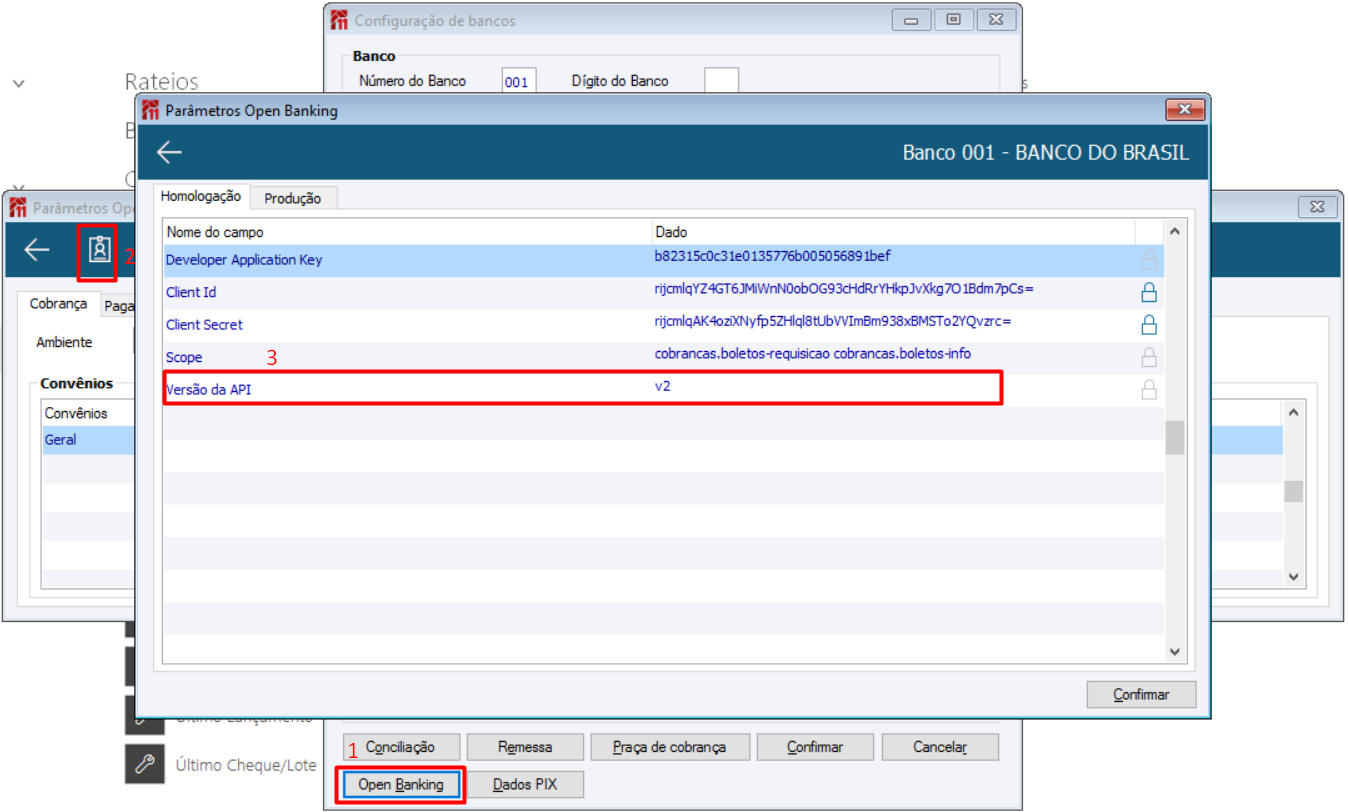The height and width of the screenshot is (812, 1348).
Task: Click the lock icon for Developer Application Key
Action: tap(1149, 260)
